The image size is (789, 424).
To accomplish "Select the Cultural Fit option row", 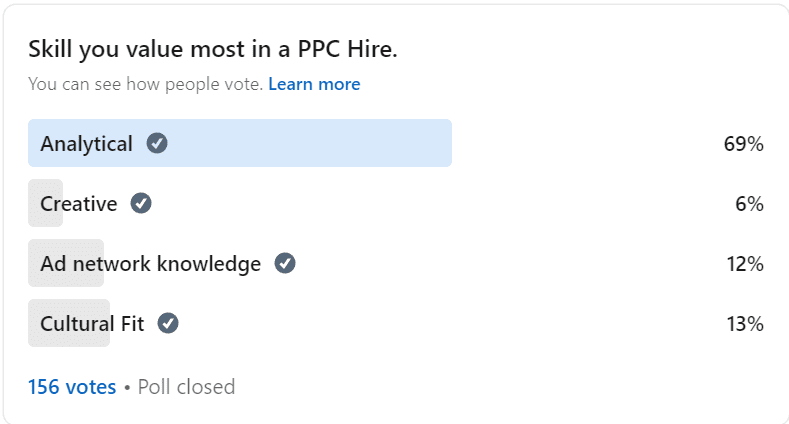I will [x=396, y=323].
